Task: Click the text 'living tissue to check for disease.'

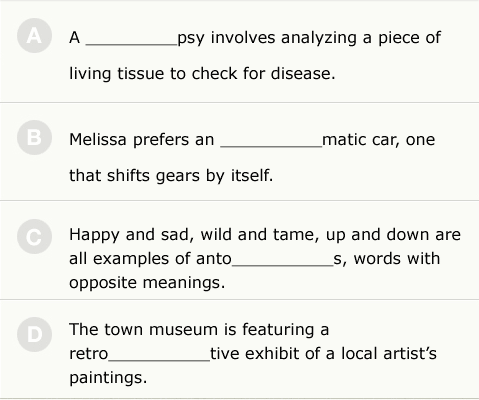Action: [x=202, y=73]
